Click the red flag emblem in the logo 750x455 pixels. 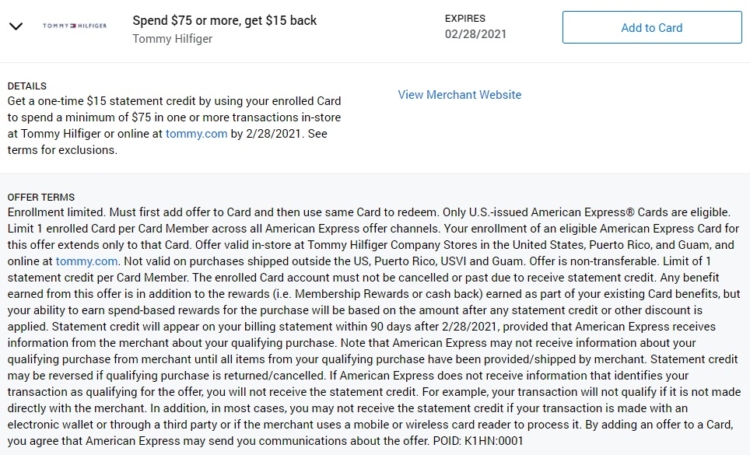click(74, 26)
